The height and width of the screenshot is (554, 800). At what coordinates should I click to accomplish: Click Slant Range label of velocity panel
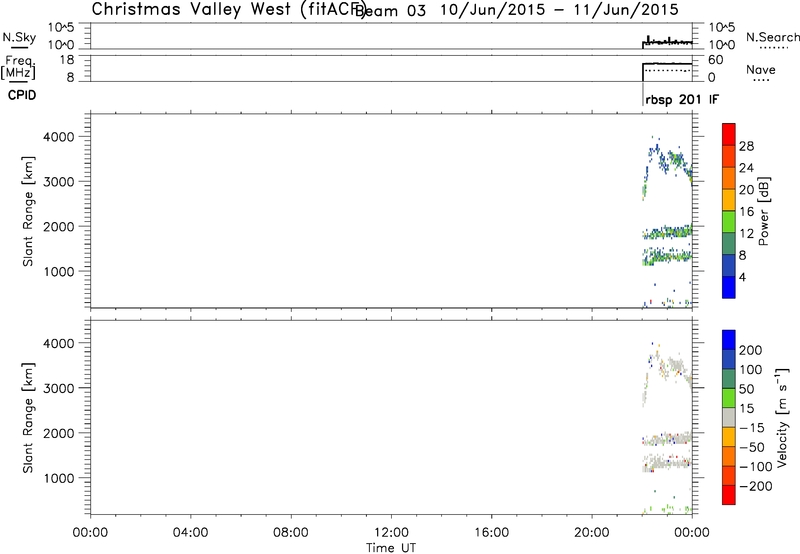point(28,418)
